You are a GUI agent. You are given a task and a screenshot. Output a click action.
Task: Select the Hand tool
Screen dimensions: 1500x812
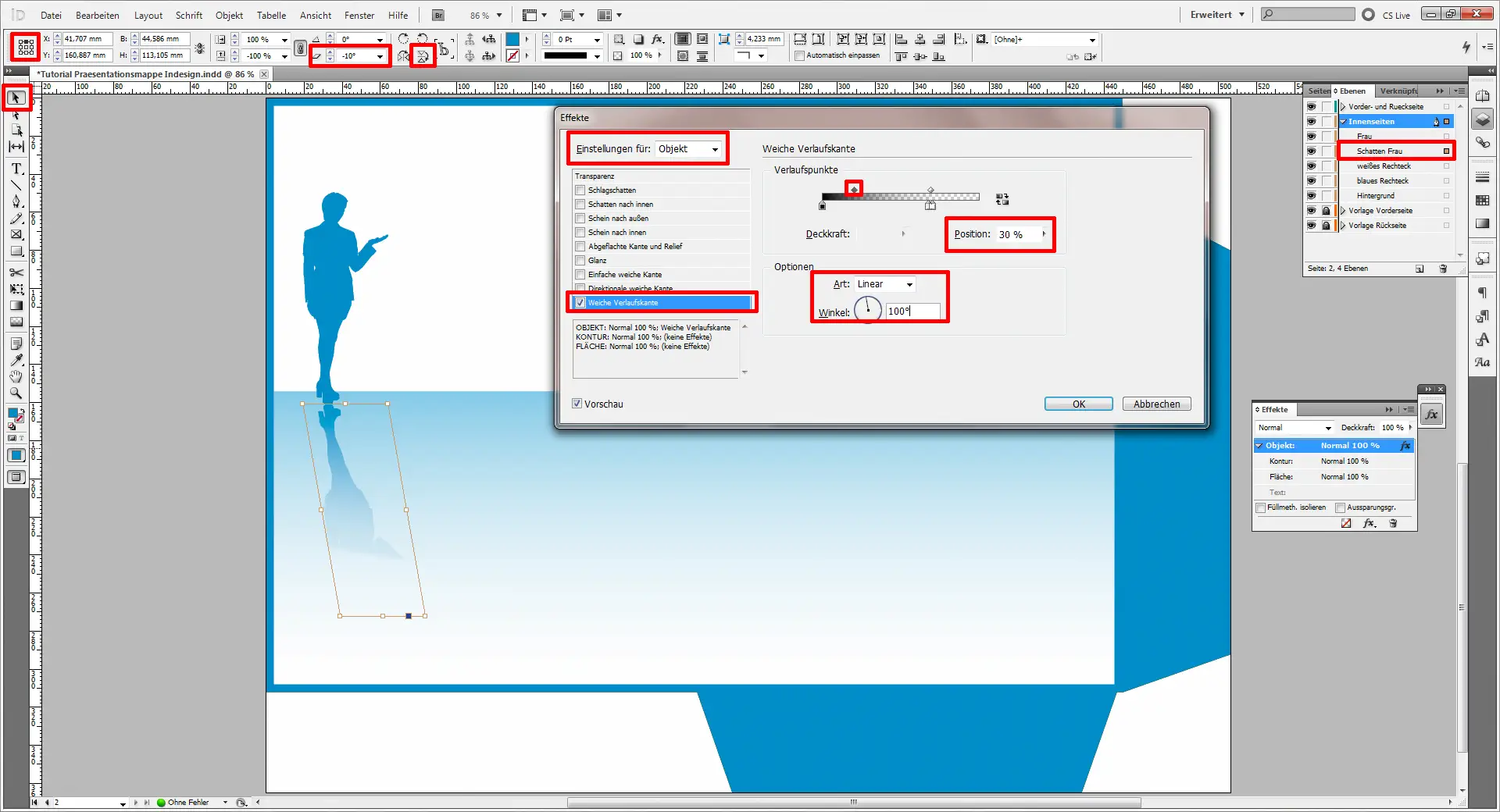(16, 376)
